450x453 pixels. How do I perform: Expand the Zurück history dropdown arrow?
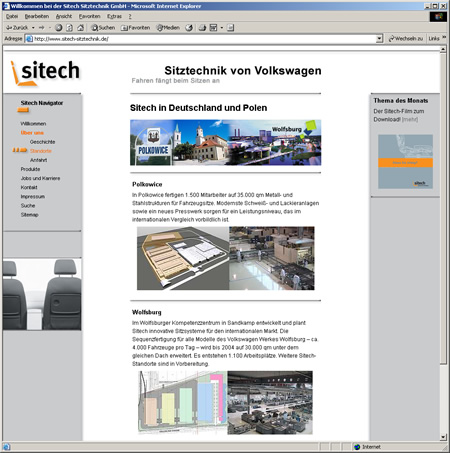pos(33,28)
